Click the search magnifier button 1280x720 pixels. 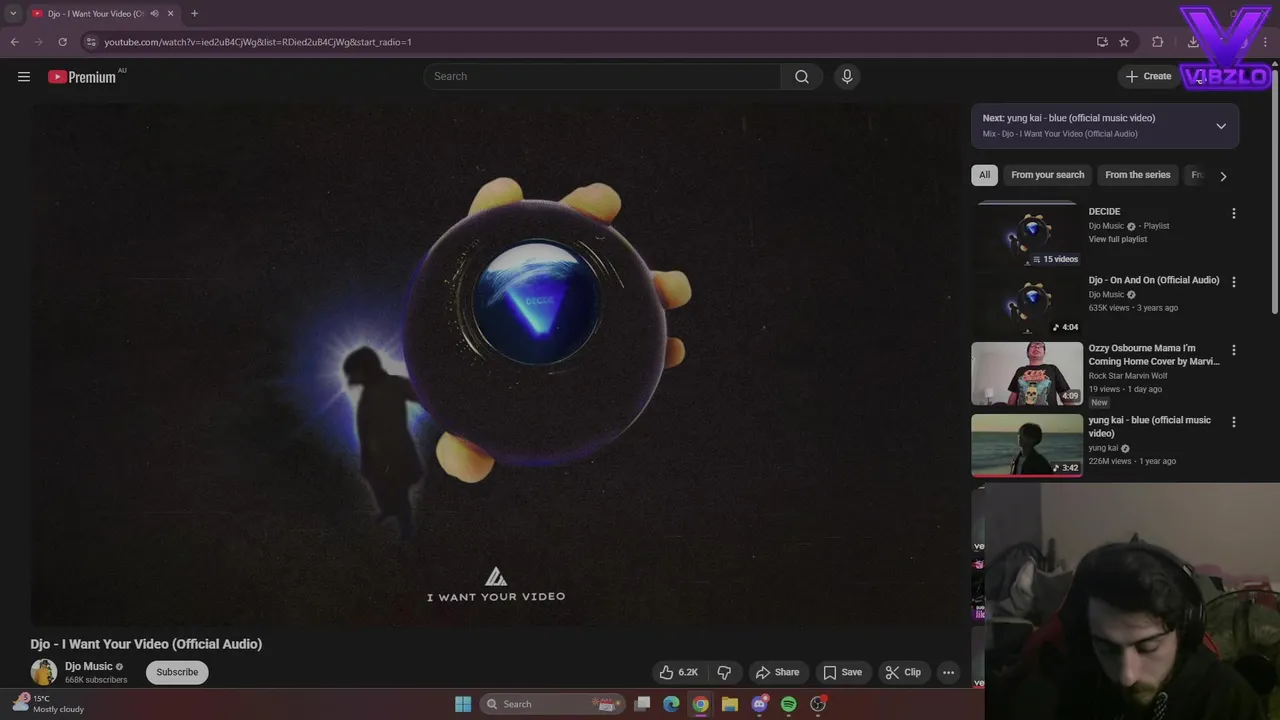click(x=802, y=76)
